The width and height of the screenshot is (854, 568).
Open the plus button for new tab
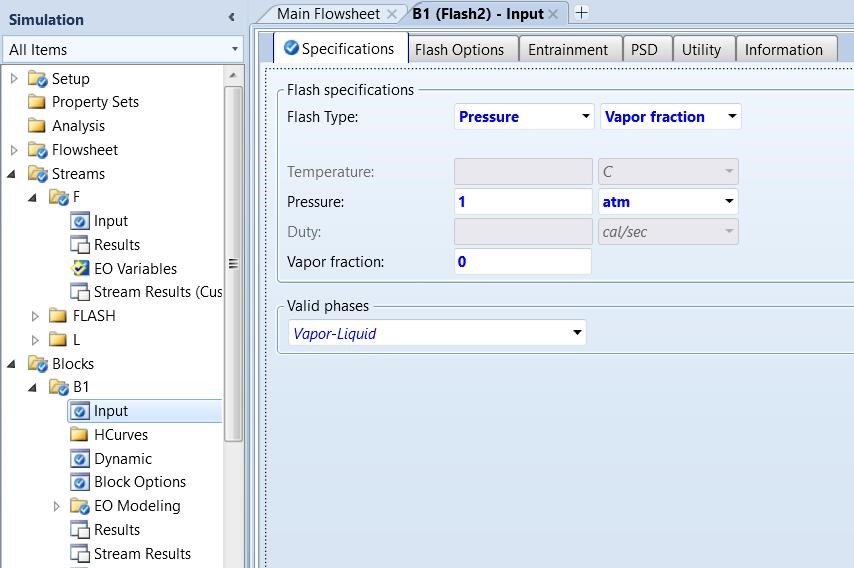click(581, 13)
